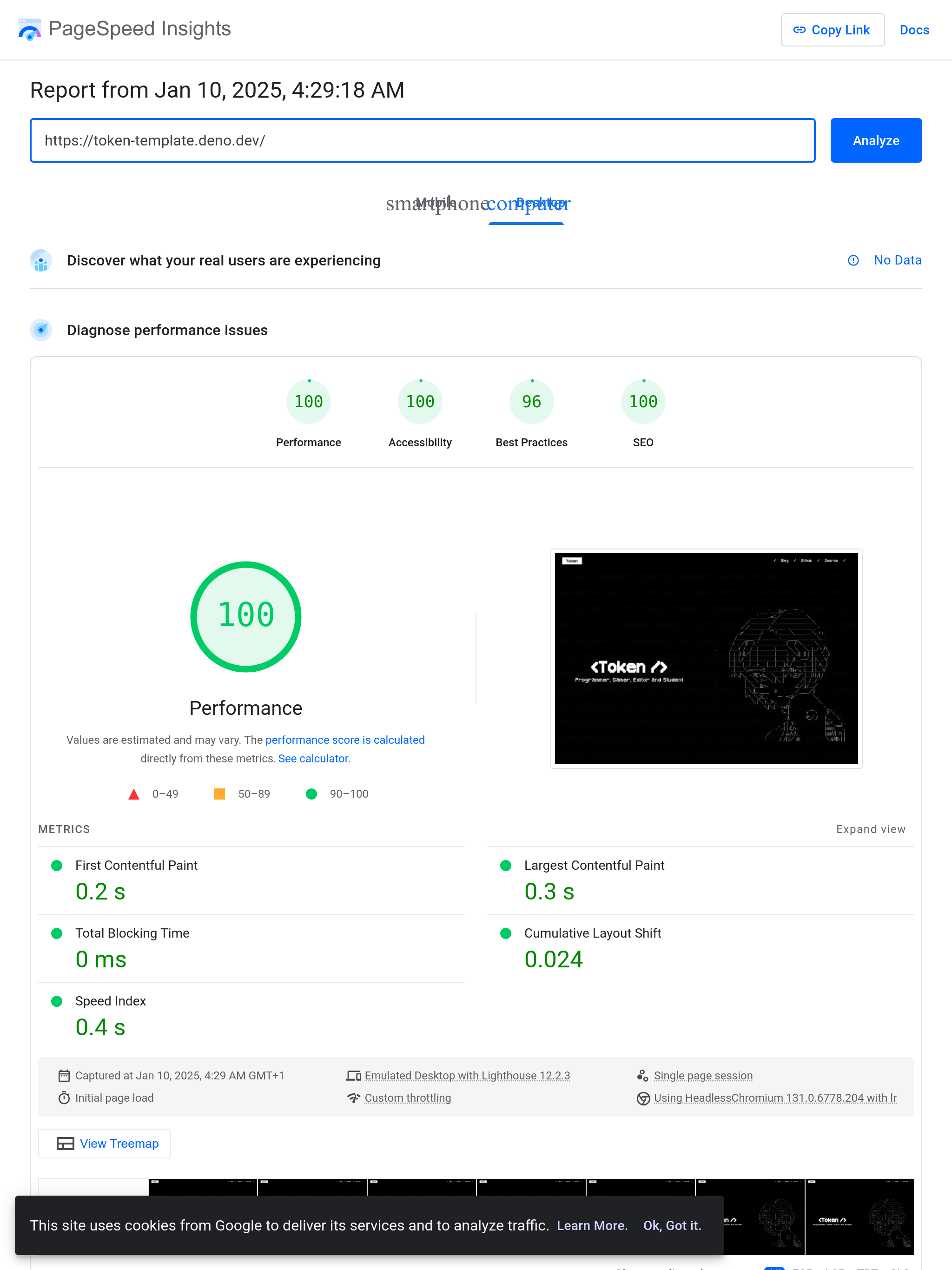Click the URL input field
The width and height of the screenshot is (952, 1270).
point(423,141)
